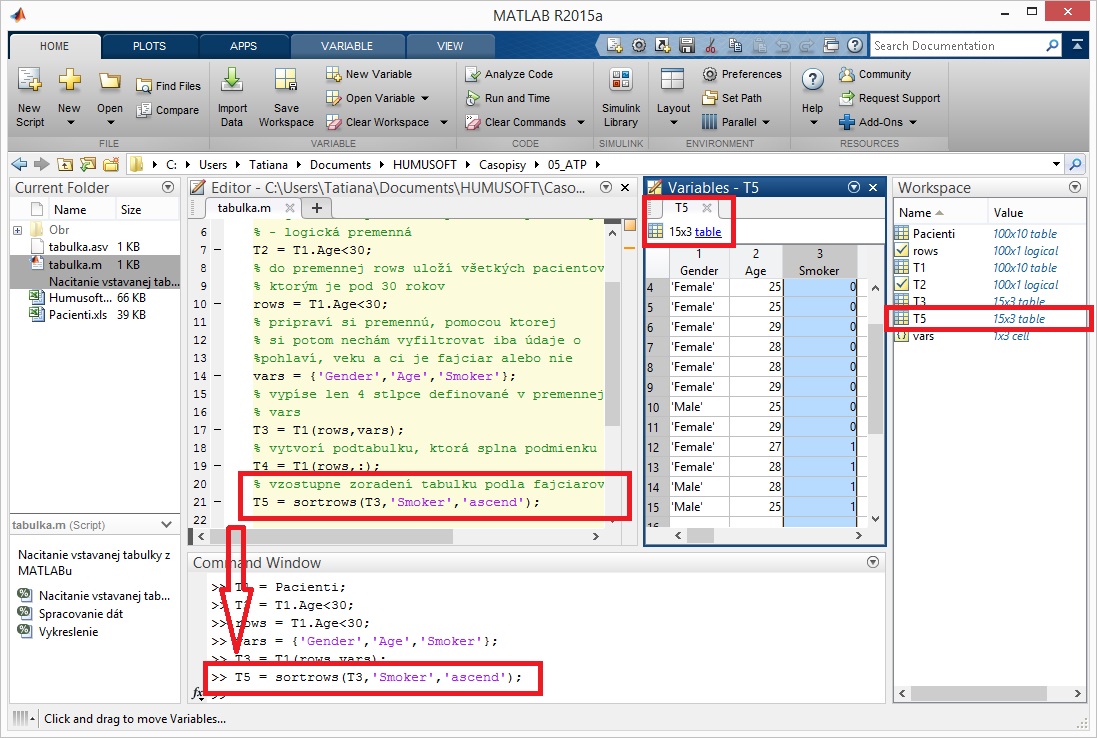Toggle the T2 logical variable checkbox icon
This screenshot has height=738, width=1097.
[902, 284]
